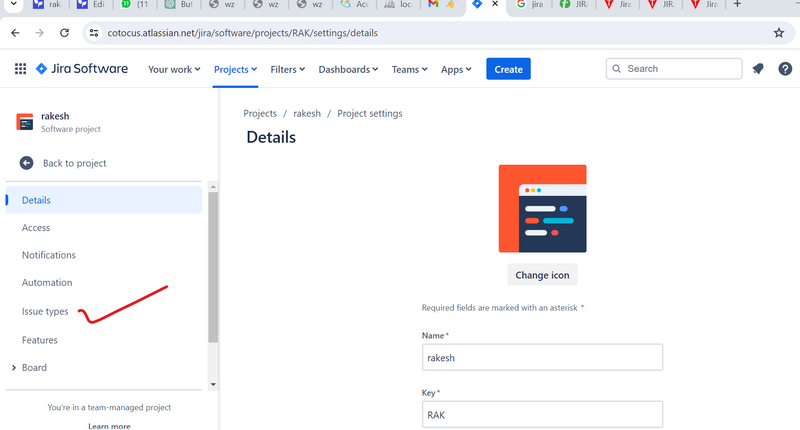
Task: Open the Your work dropdown
Action: click(x=175, y=69)
